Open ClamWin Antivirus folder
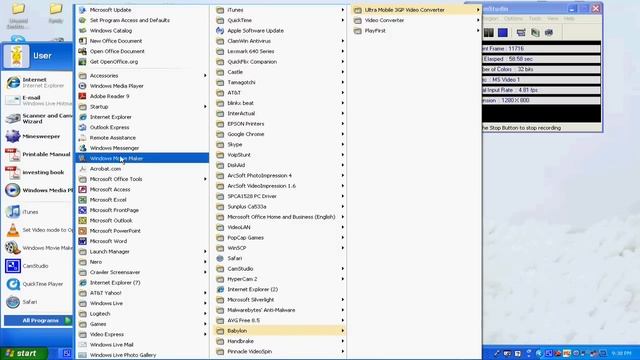Image resolution: width=640 pixels, height=360 pixels. click(280, 41)
